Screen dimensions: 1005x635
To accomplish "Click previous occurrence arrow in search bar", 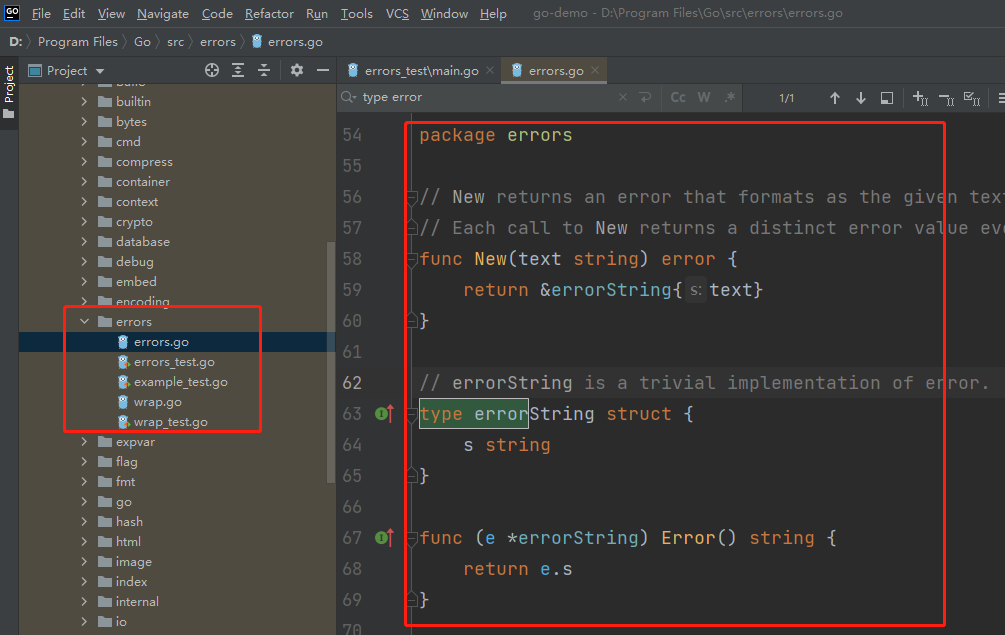I will [x=835, y=97].
